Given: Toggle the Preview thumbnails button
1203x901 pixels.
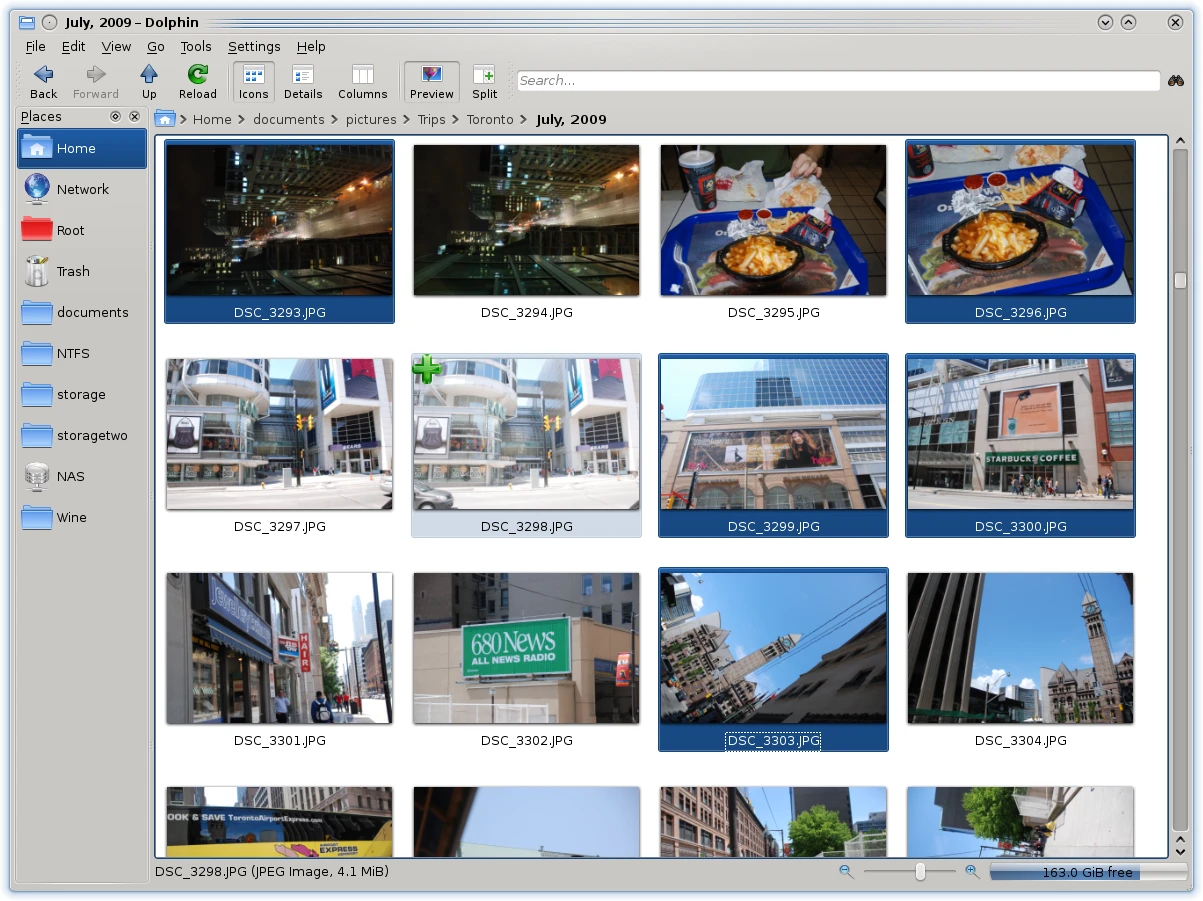Looking at the screenshot, I should [x=431, y=82].
